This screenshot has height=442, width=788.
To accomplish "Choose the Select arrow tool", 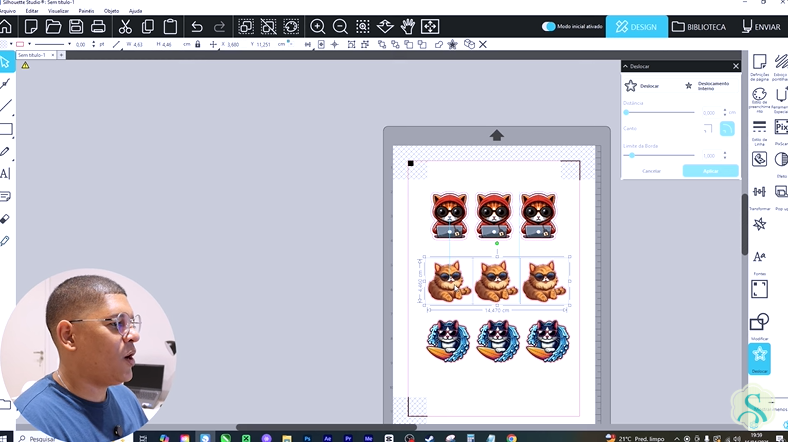I will click(6, 62).
